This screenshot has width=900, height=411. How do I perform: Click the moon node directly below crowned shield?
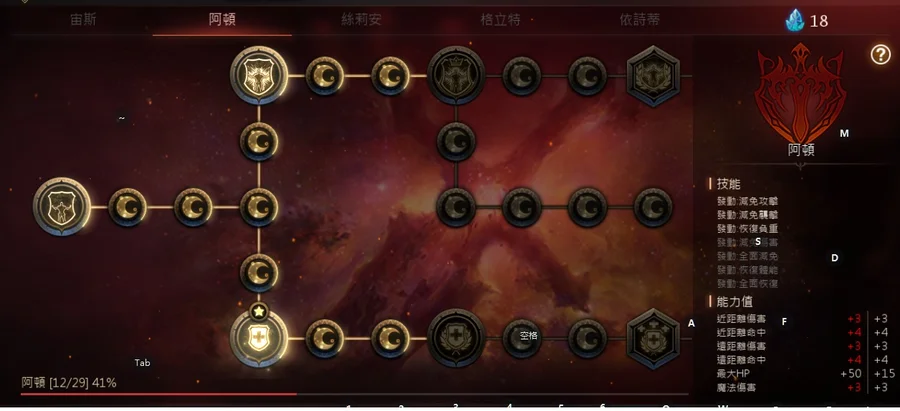pos(456,141)
